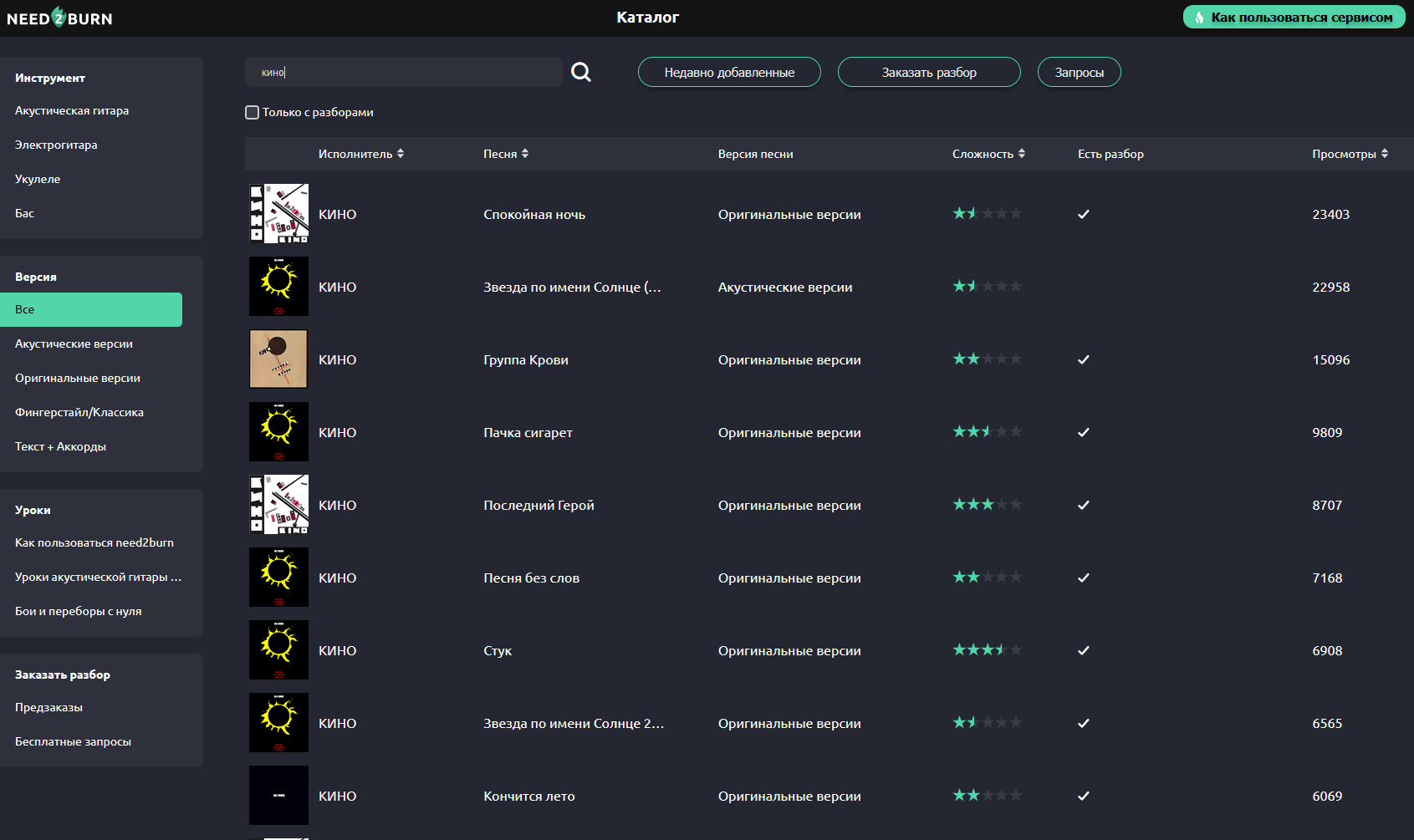Click the разбор checkmark for Группа Крови

click(1084, 359)
